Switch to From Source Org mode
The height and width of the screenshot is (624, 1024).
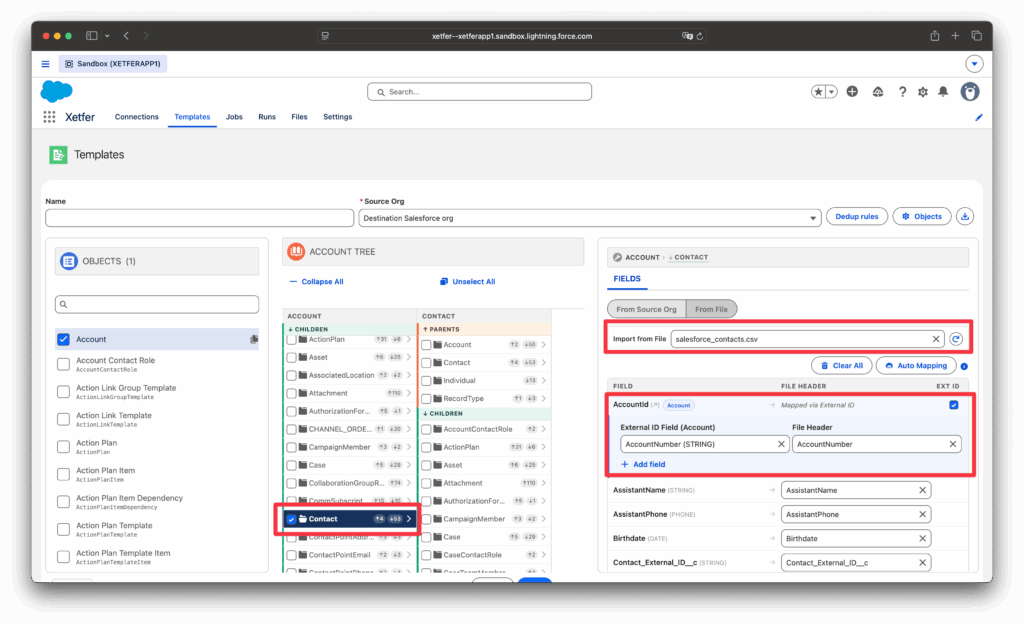point(647,309)
